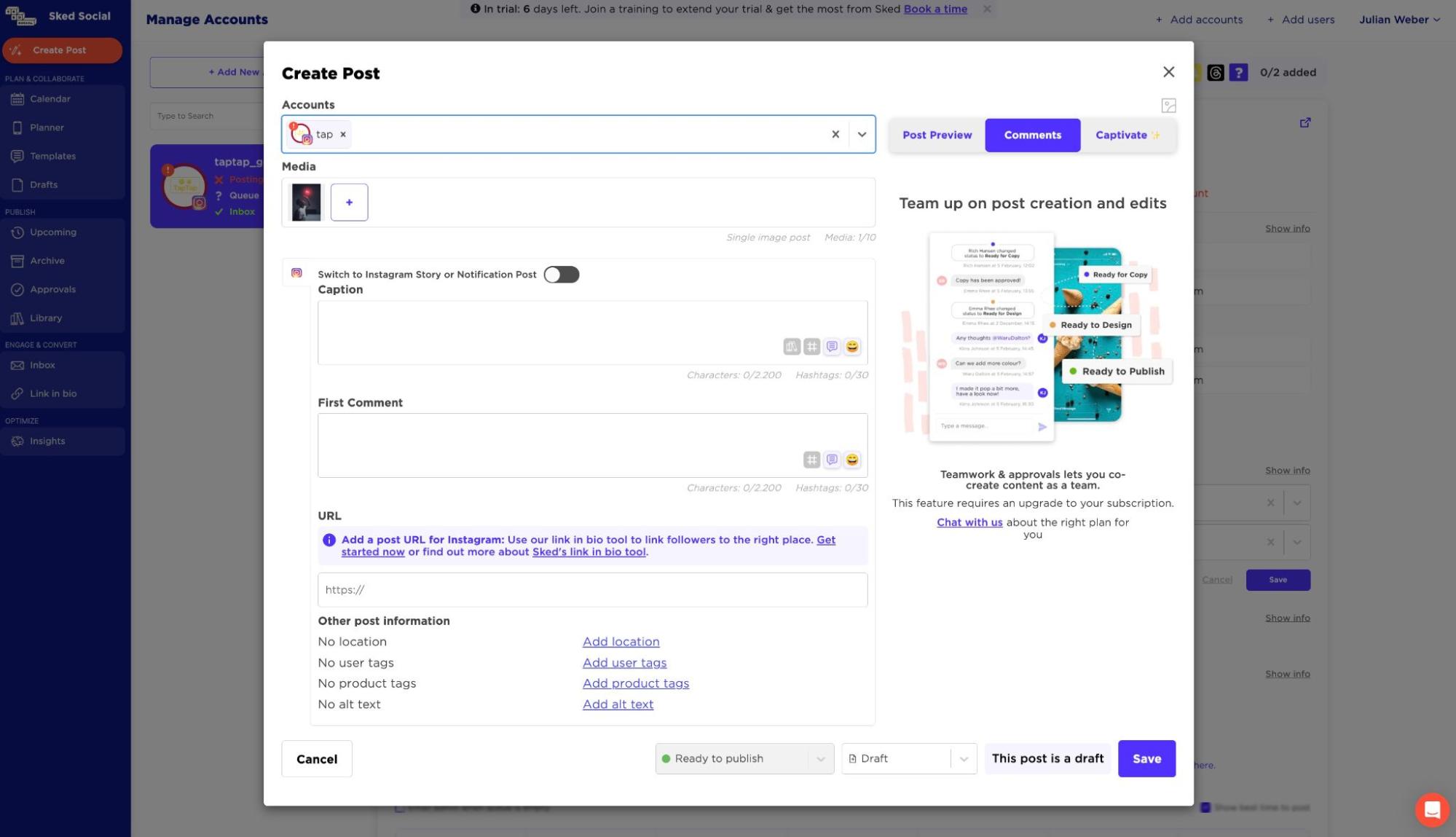Open the Julian Weber user menu
1456x837 pixels.
(x=1399, y=20)
